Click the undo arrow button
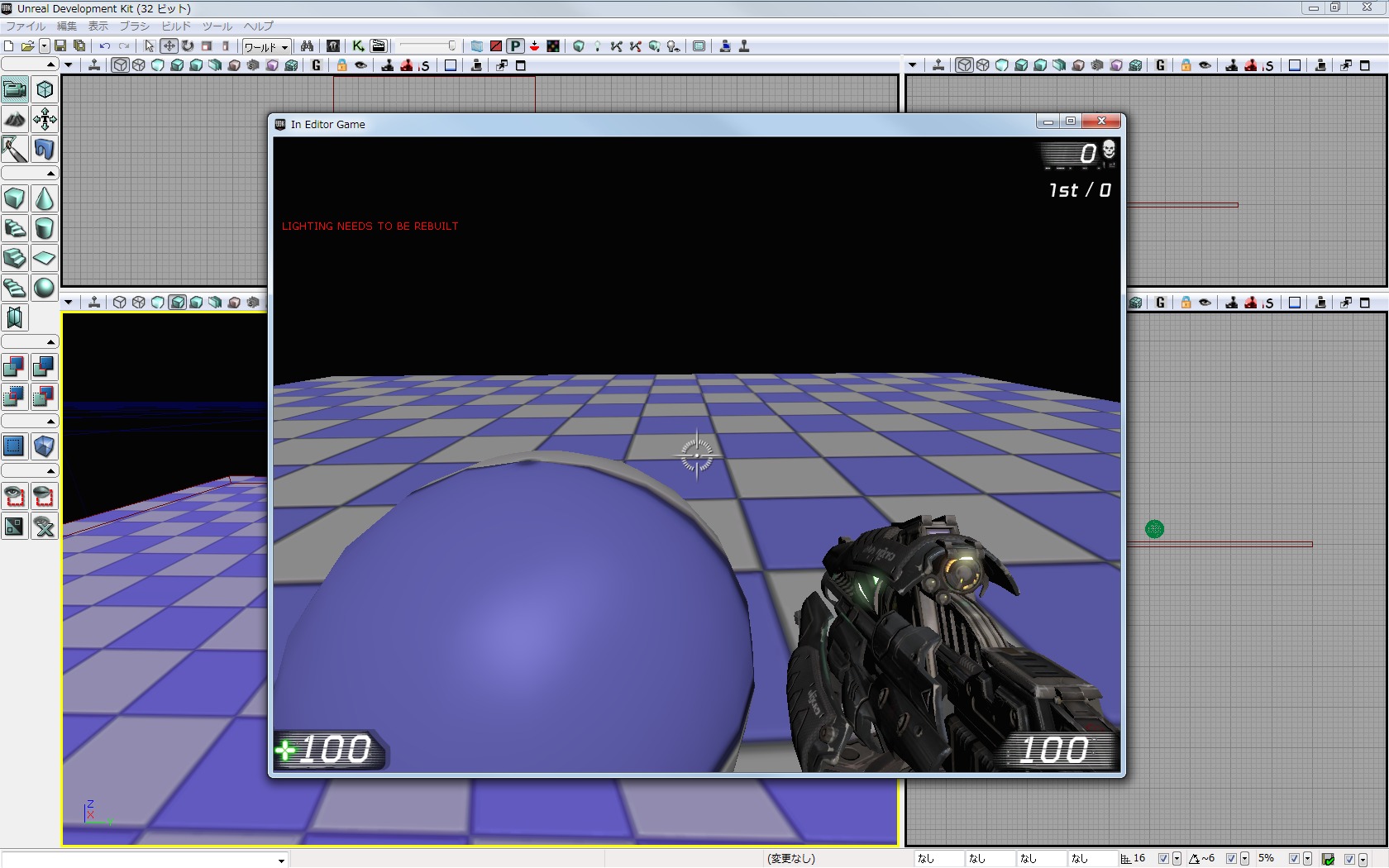This screenshot has width=1389, height=868. 105,46
